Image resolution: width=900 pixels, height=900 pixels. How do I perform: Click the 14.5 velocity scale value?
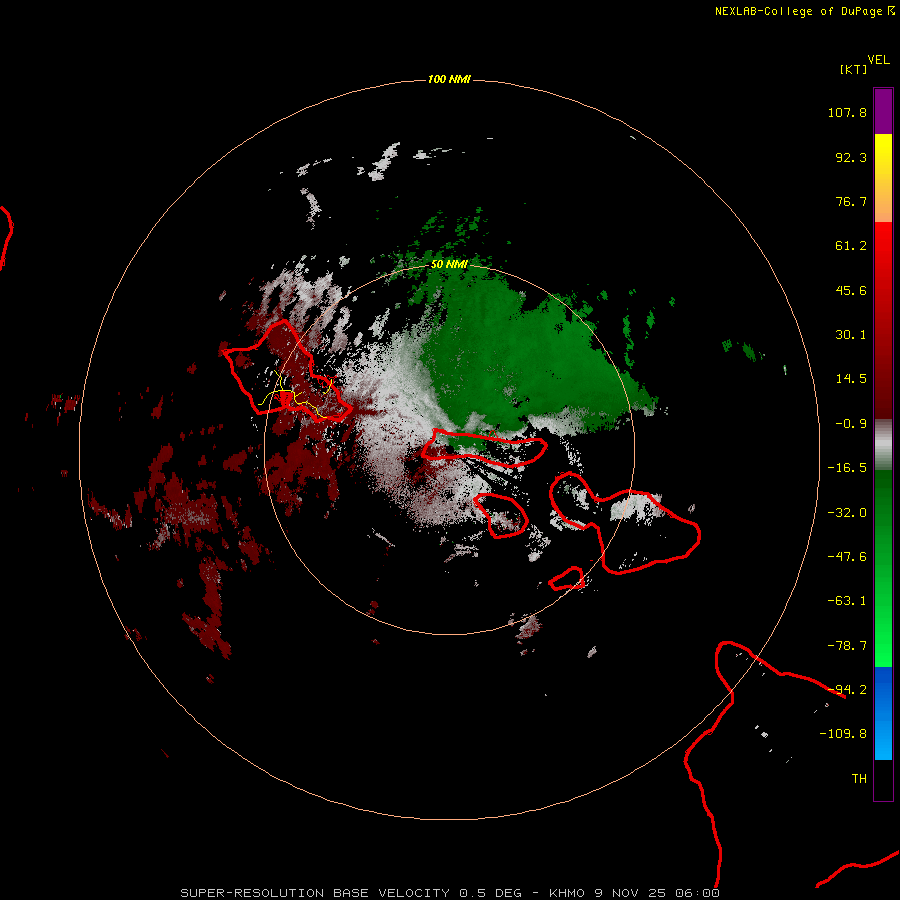click(851, 379)
